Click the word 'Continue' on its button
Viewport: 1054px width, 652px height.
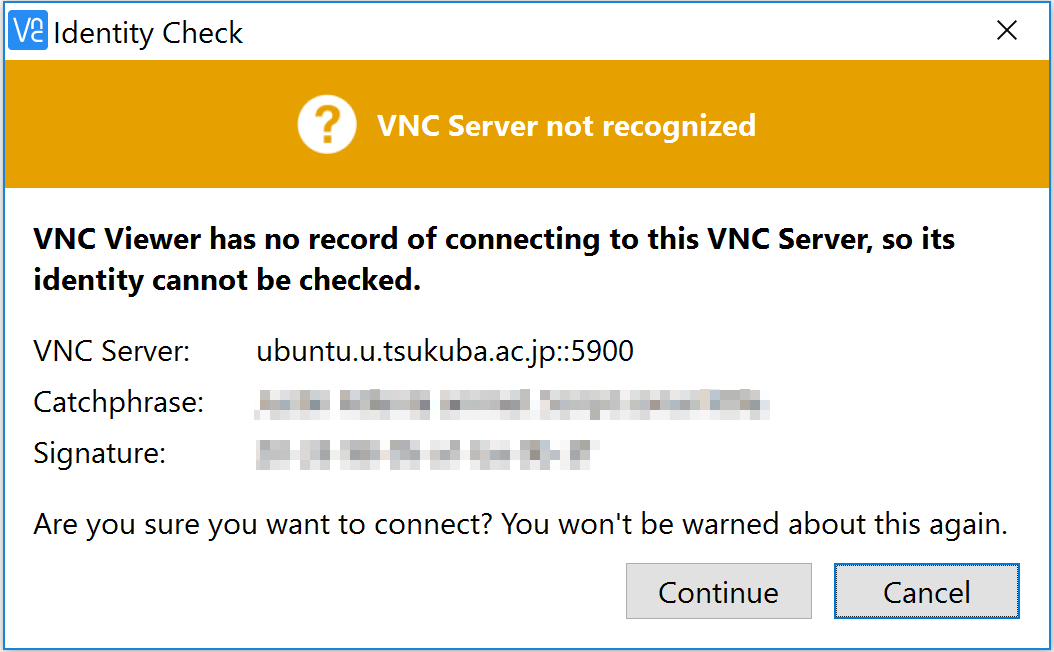click(718, 592)
